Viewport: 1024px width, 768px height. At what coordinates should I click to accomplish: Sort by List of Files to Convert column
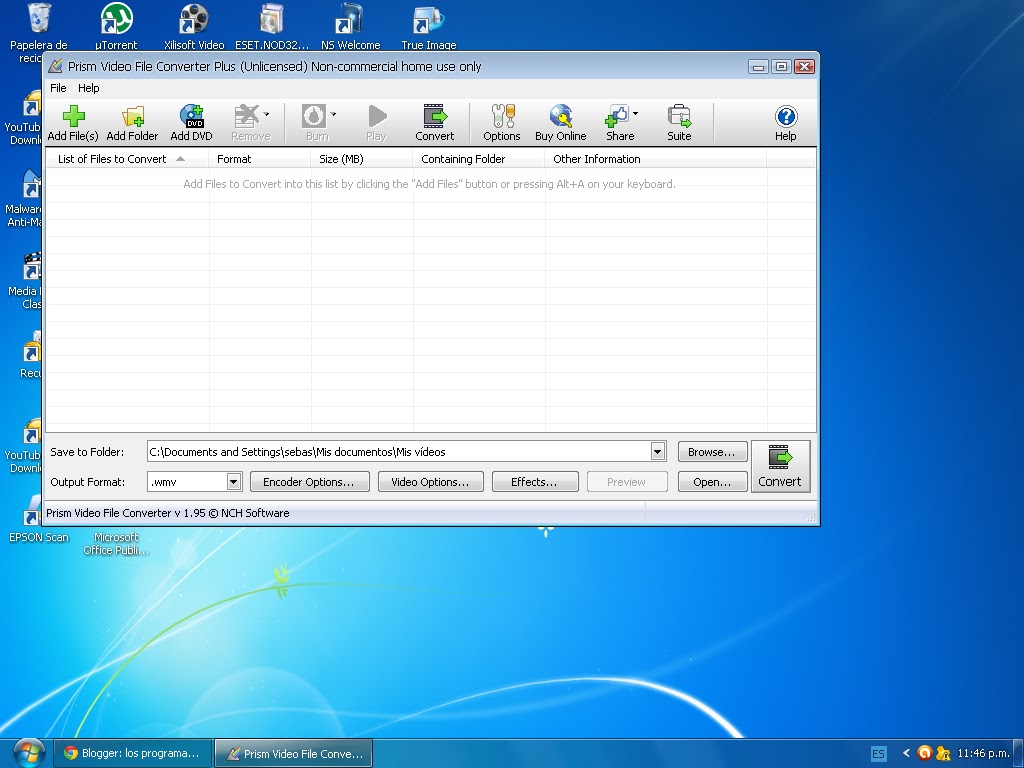click(x=113, y=159)
